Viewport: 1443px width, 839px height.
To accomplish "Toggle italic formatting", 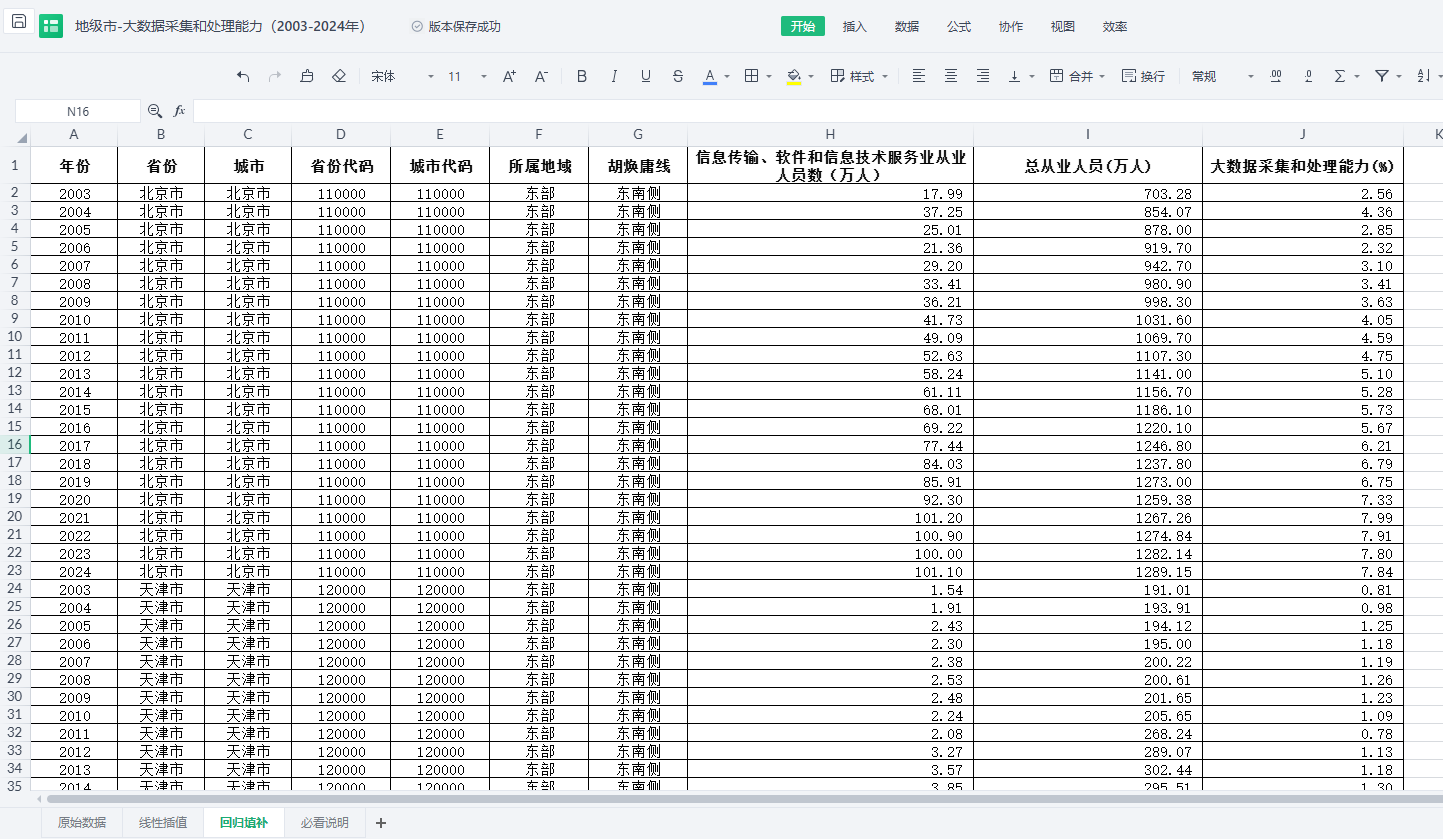I will coord(614,76).
